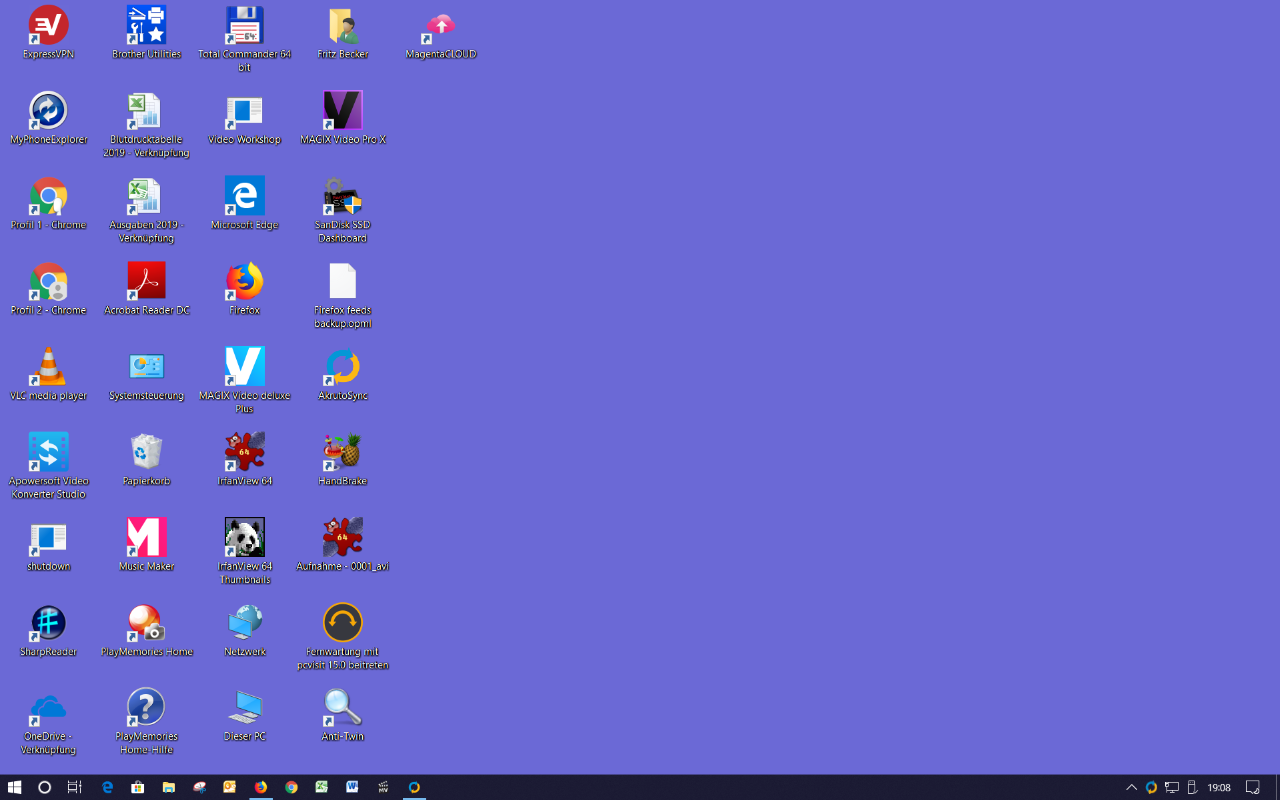Switch to AkrutoSync taskbar button
This screenshot has height=800, width=1280.
coord(414,787)
